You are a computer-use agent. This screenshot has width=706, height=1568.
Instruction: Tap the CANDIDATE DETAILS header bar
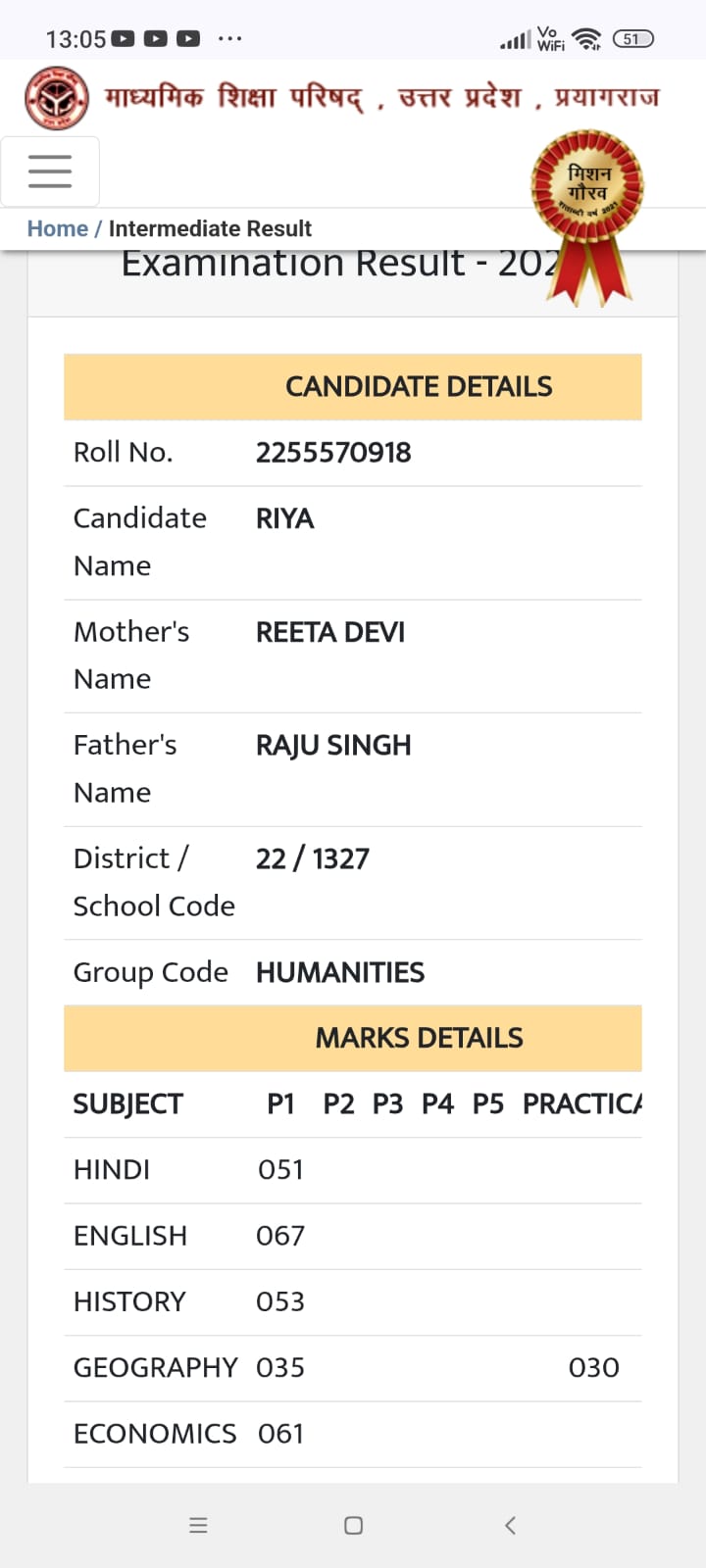point(353,387)
